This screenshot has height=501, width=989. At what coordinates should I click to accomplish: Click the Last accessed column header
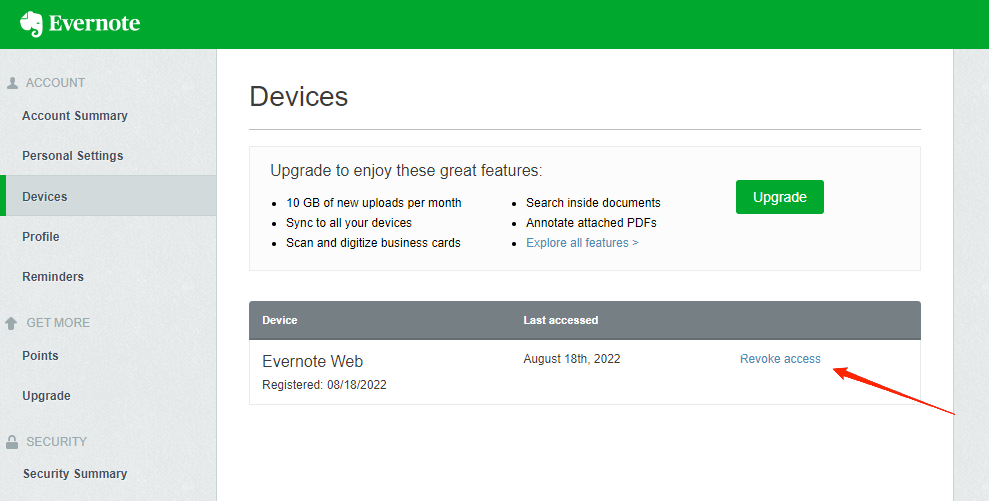tap(561, 321)
